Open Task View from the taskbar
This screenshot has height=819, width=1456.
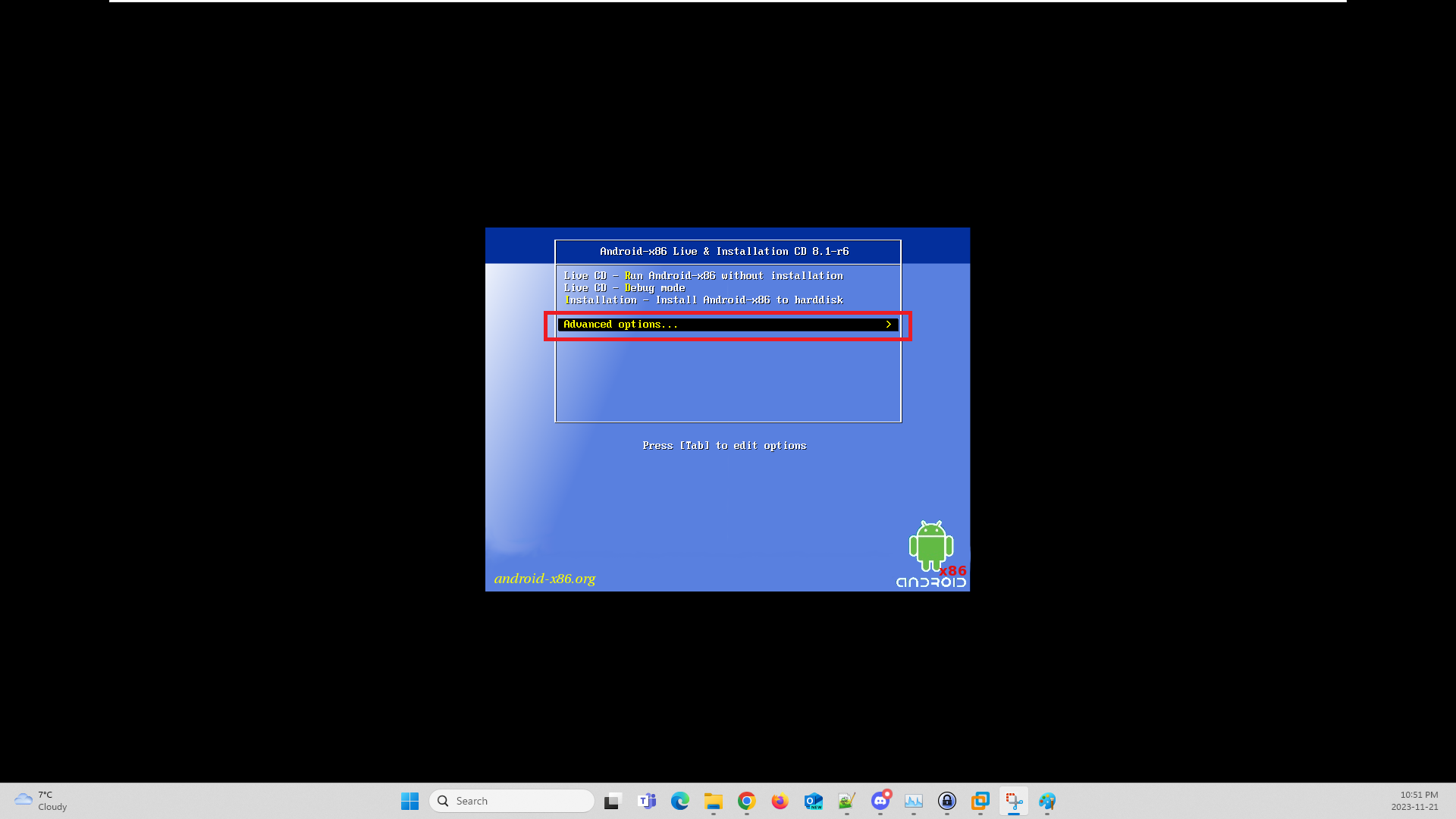point(613,801)
